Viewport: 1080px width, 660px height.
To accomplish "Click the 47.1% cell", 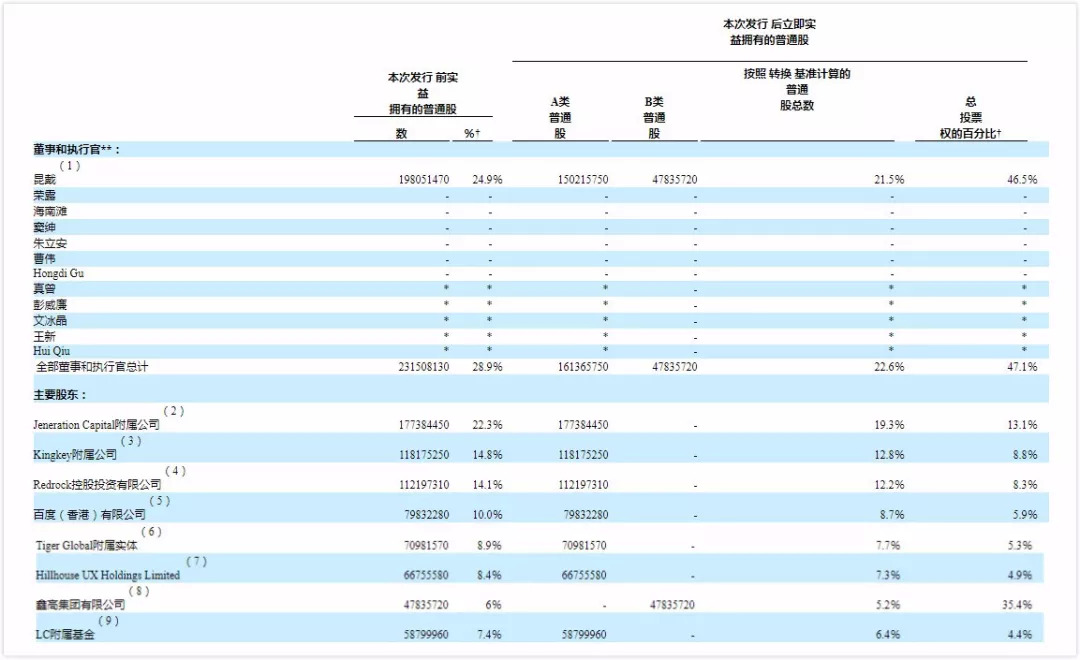I will tap(1021, 367).
